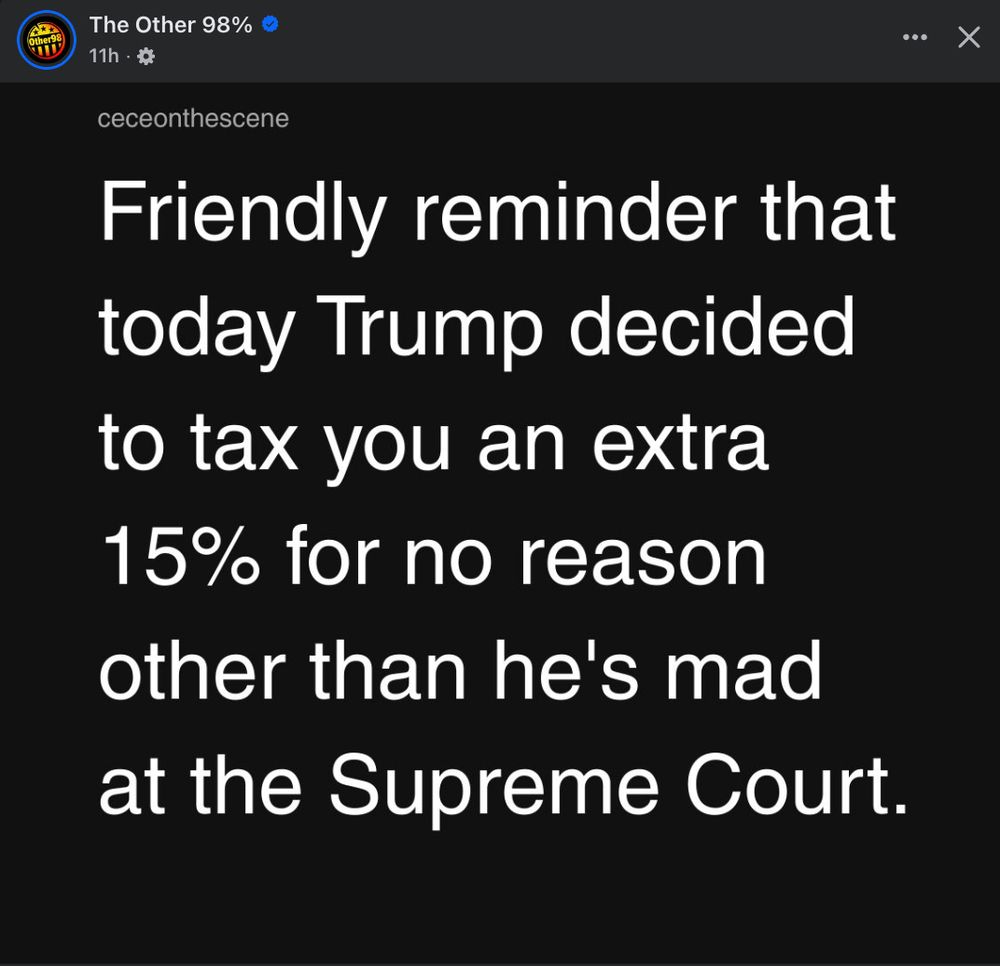The width and height of the screenshot is (1000, 966).
Task: Click the word "reason" in the post
Action: [x=643, y=556]
